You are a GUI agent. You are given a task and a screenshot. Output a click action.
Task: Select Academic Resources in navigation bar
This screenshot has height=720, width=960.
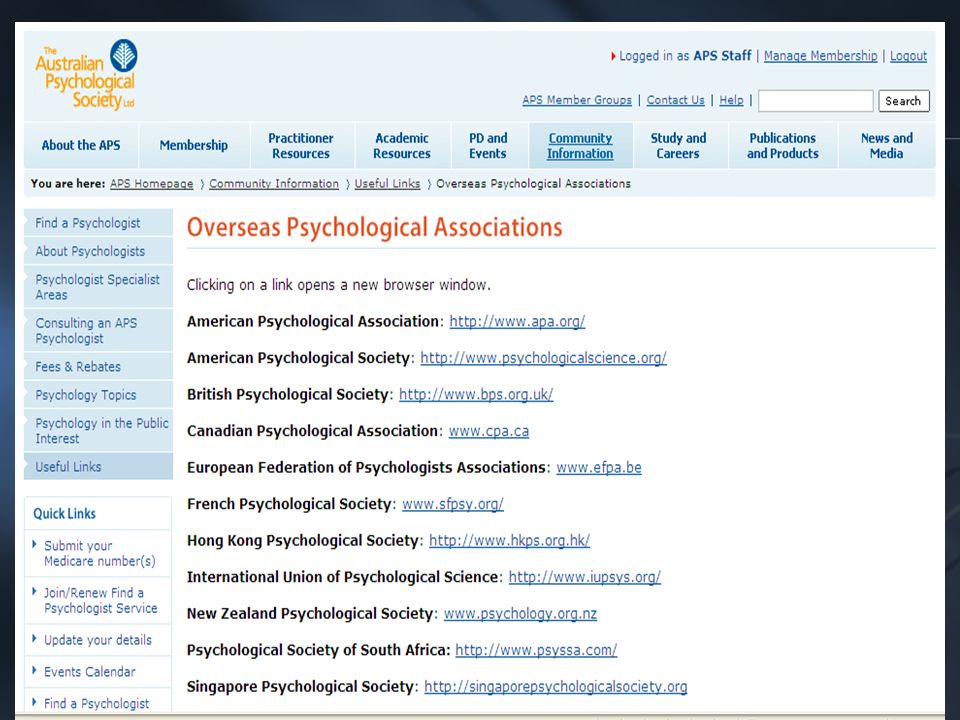point(402,146)
